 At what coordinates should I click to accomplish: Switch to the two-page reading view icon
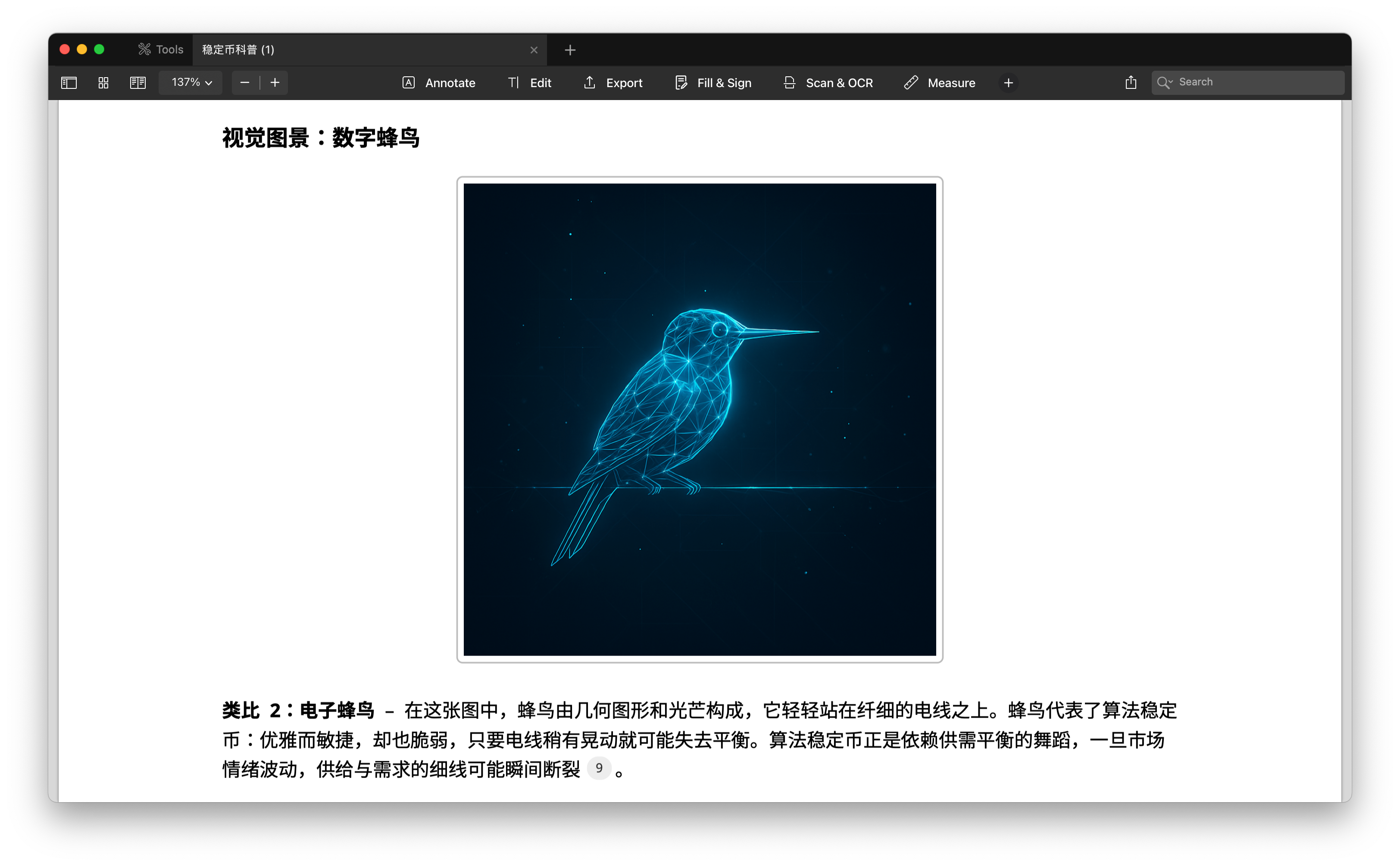coord(138,82)
